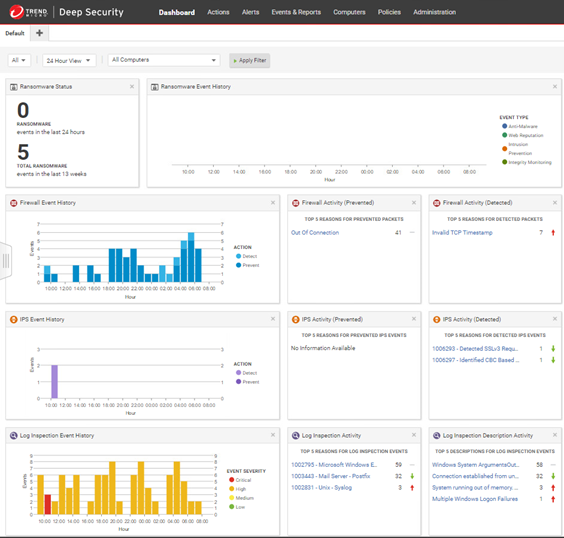This screenshot has width=564, height=538.
Task: Close the IPS Event History widget
Action: (273, 319)
